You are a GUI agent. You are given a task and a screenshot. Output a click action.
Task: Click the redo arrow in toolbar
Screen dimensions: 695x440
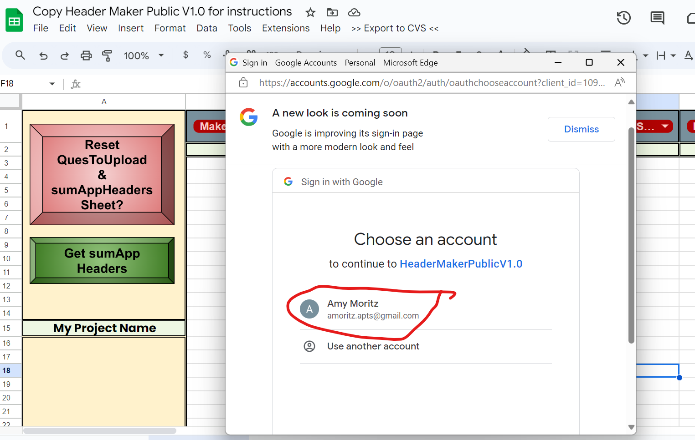pyautogui.click(x=65, y=56)
